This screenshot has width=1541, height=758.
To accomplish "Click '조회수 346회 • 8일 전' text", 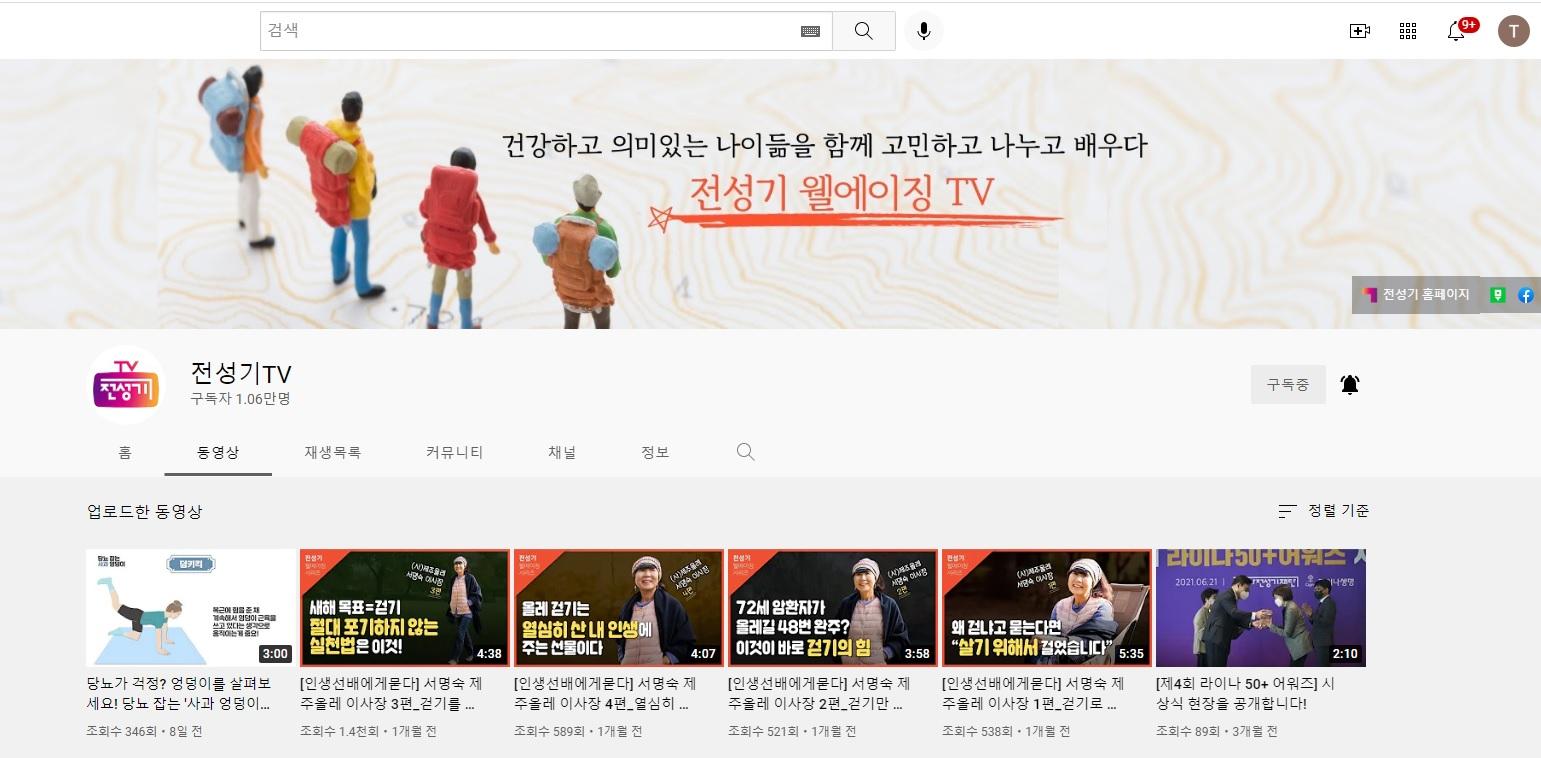I will pyautogui.click(x=145, y=731).
